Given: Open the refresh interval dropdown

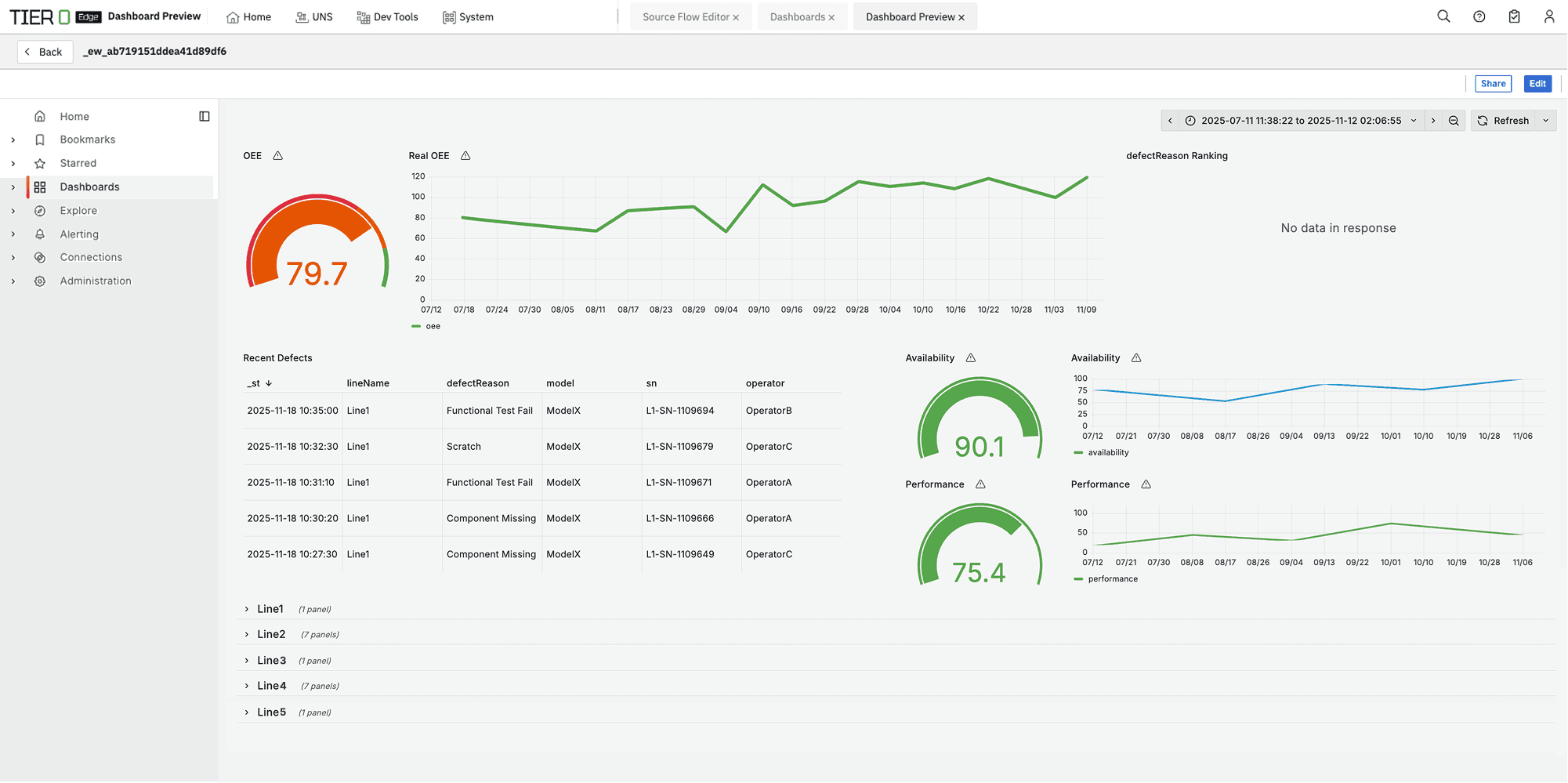Looking at the screenshot, I should 1546,121.
